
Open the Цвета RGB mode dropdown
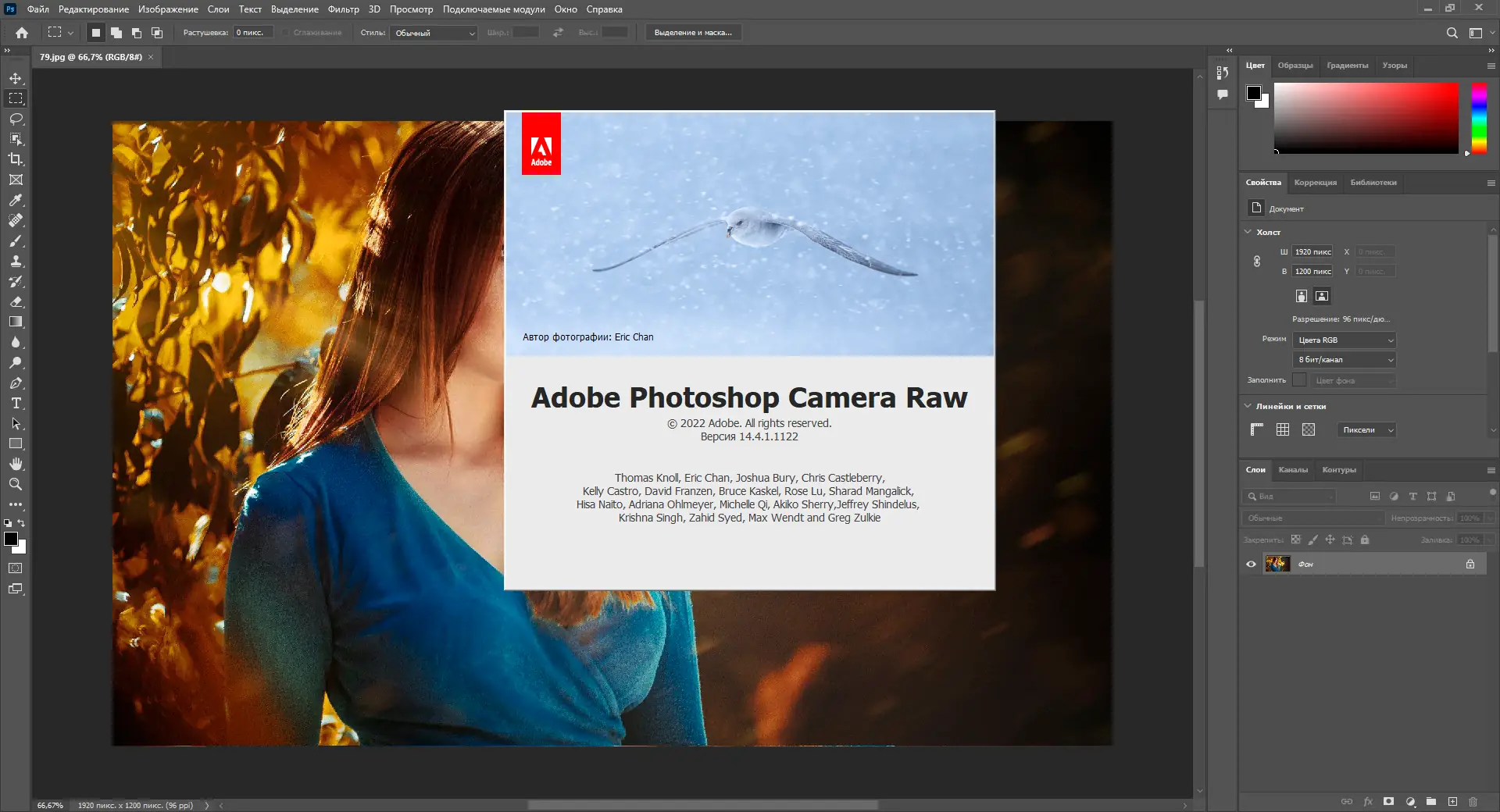click(1344, 340)
